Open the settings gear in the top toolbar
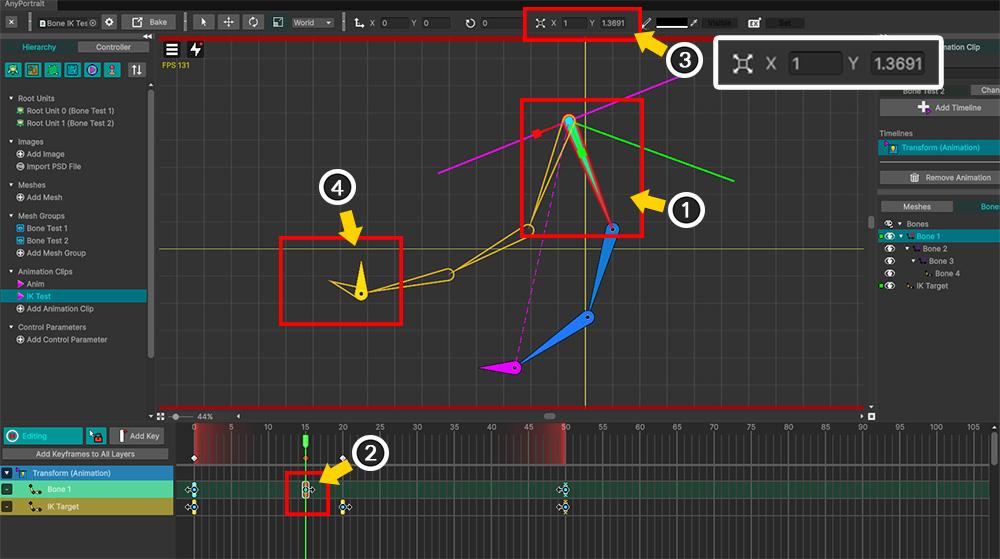 [x=109, y=22]
